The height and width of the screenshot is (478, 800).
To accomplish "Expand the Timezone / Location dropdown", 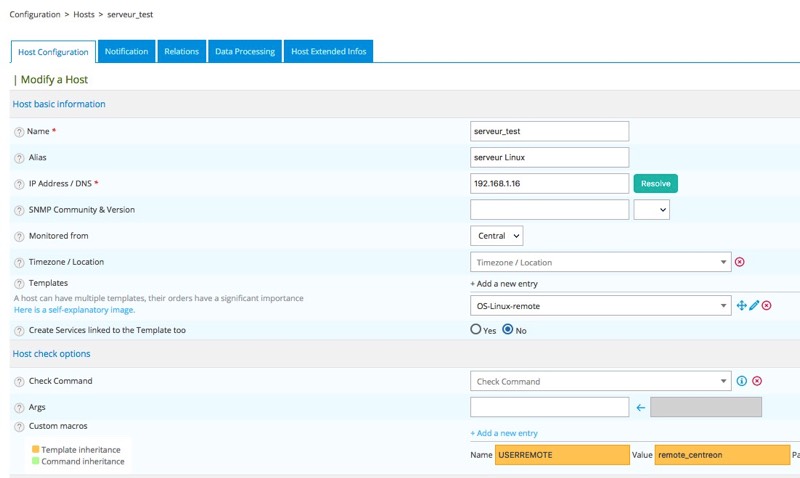I will 600,262.
